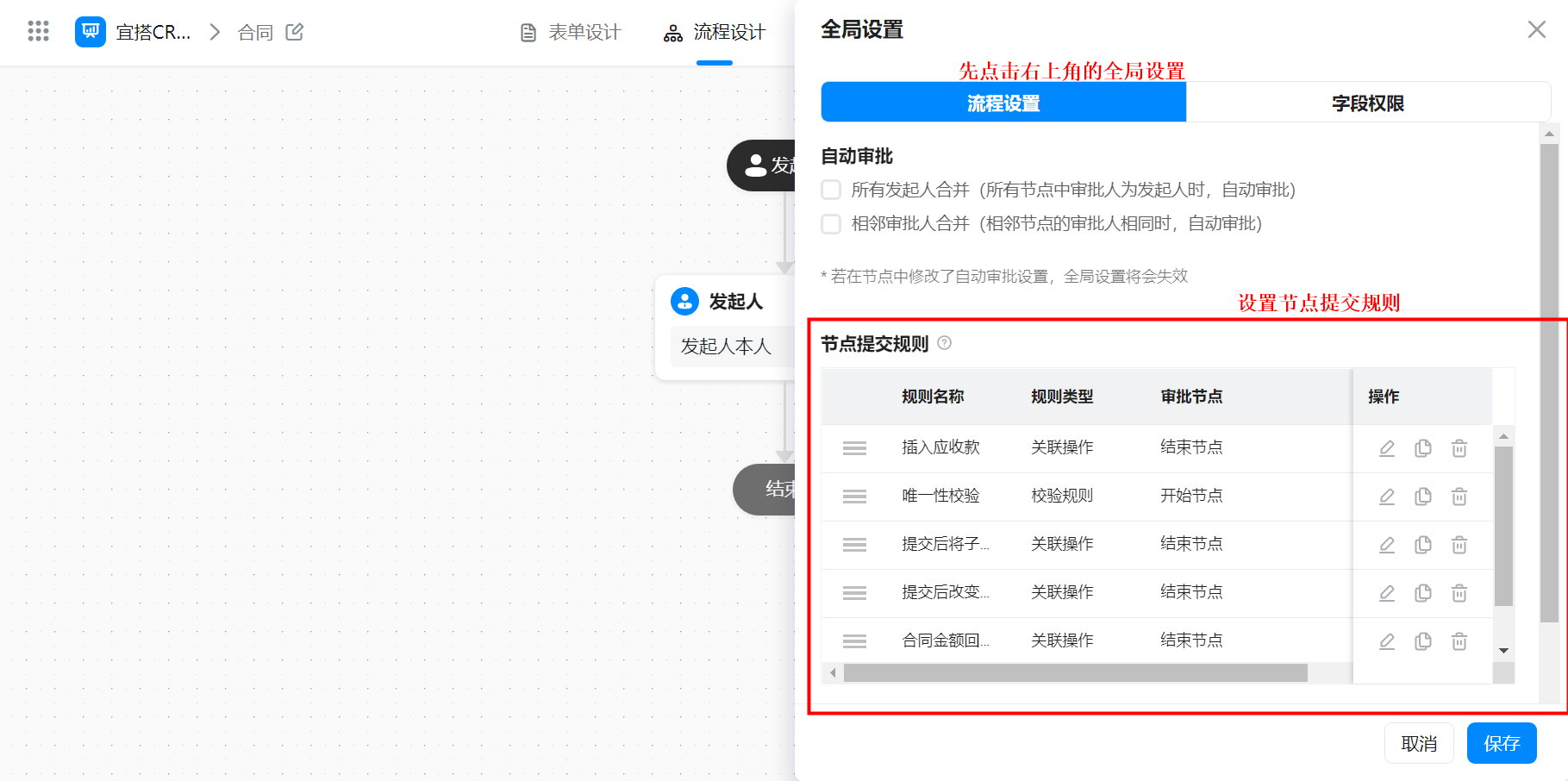Enable 所有发起人合并 auto-approval checkbox
Viewport: 1568px width, 781px height.
tap(831, 190)
